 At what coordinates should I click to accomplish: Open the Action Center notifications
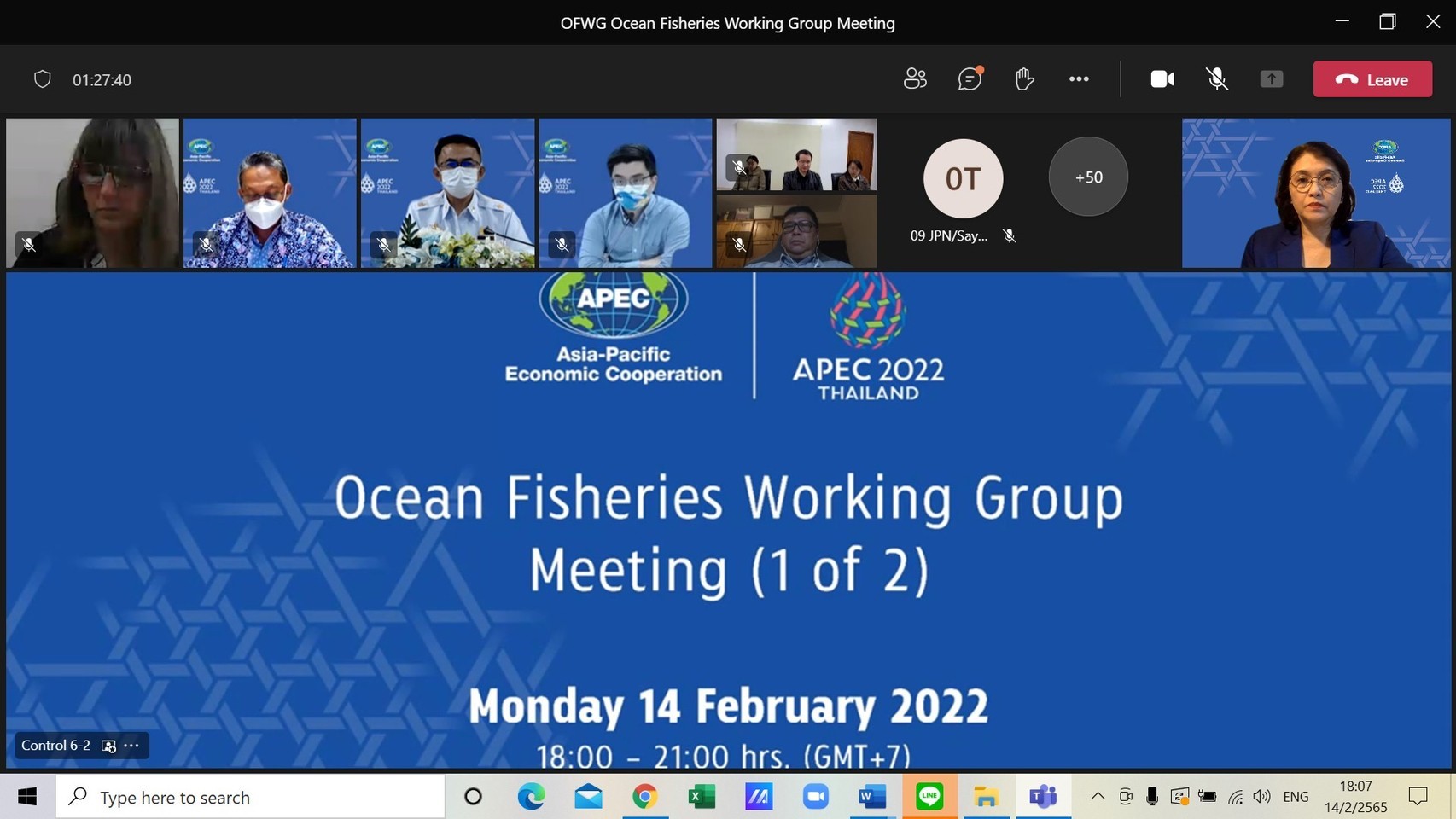(1418, 797)
